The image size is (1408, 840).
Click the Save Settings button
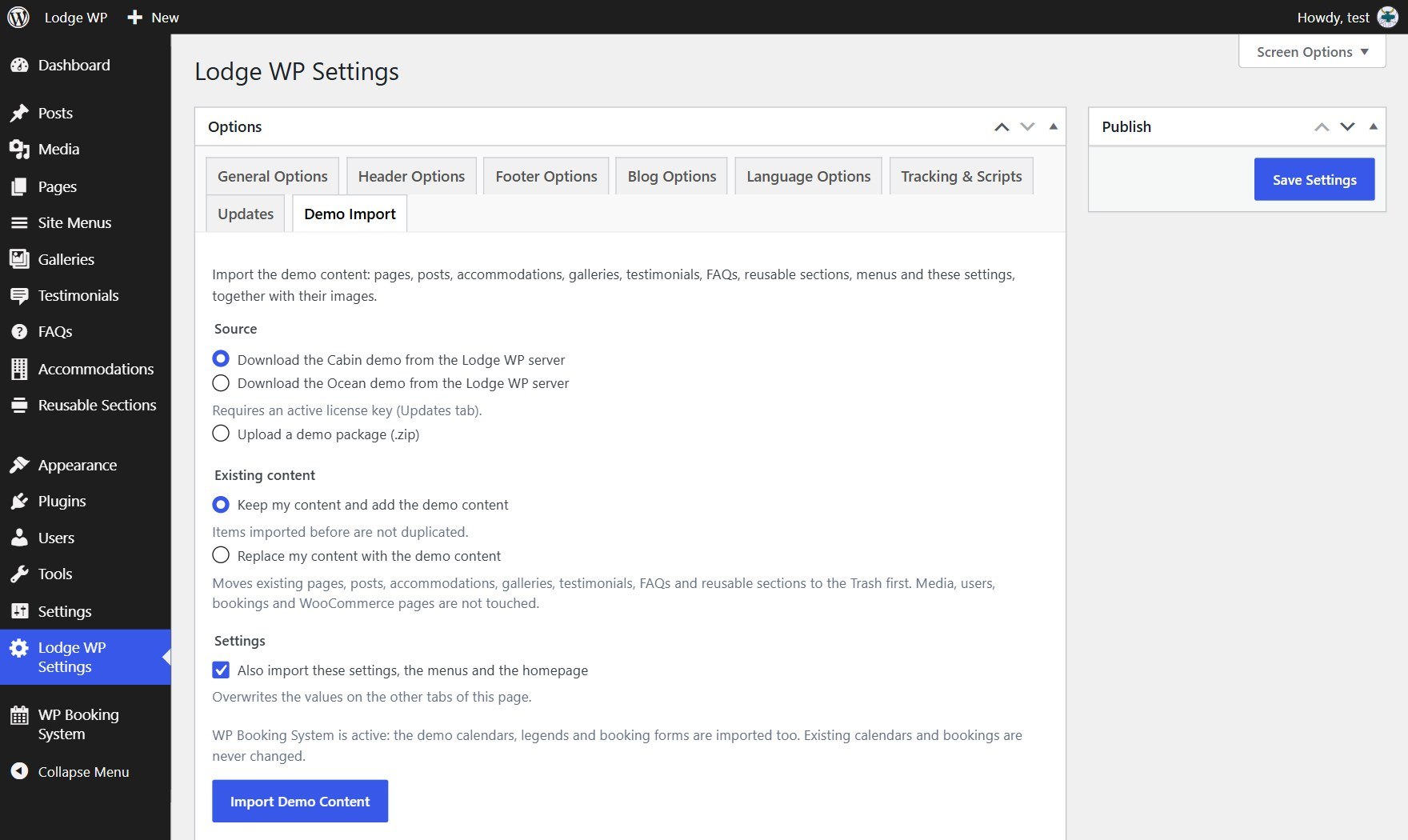pyautogui.click(x=1314, y=179)
